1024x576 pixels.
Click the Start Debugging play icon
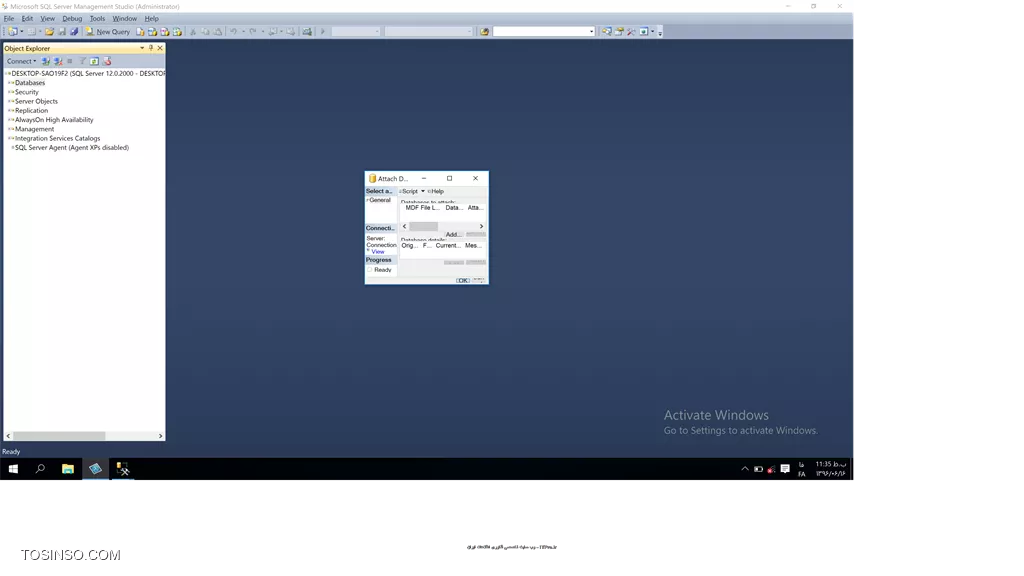coord(323,31)
